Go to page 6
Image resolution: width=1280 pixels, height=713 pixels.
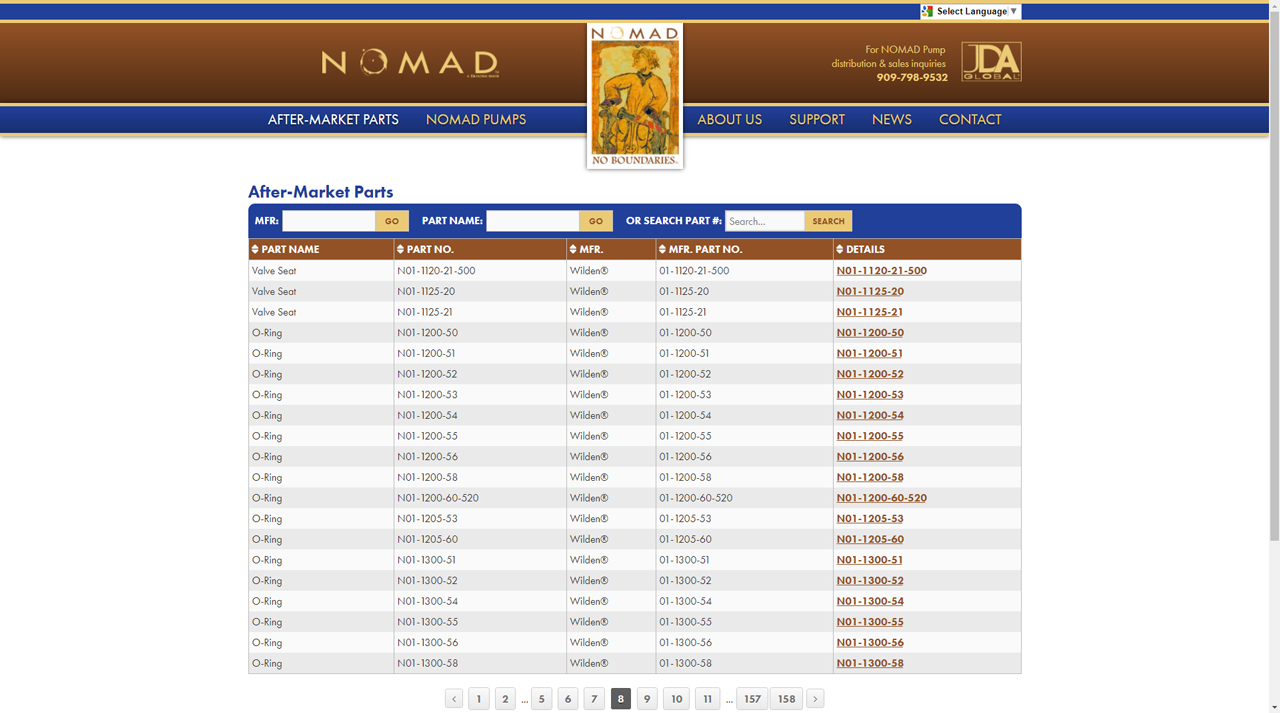pos(568,699)
